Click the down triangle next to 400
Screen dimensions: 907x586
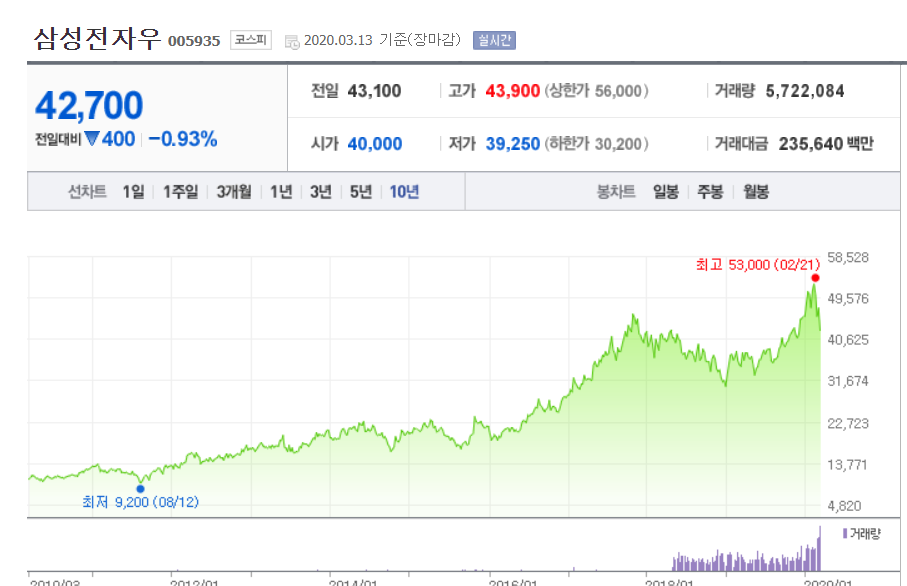click(92, 138)
